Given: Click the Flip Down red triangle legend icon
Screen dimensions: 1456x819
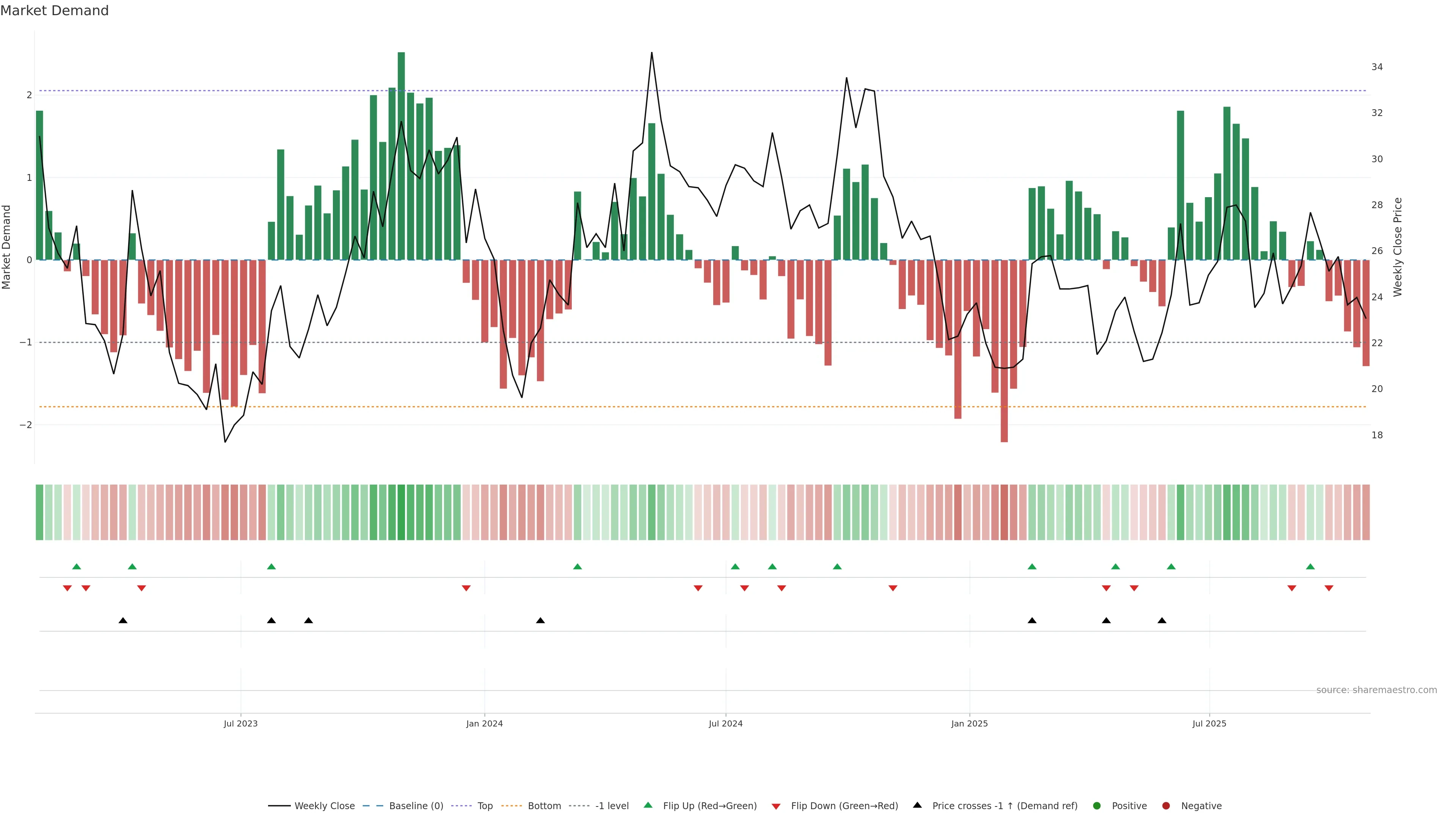Looking at the screenshot, I should coord(775,806).
